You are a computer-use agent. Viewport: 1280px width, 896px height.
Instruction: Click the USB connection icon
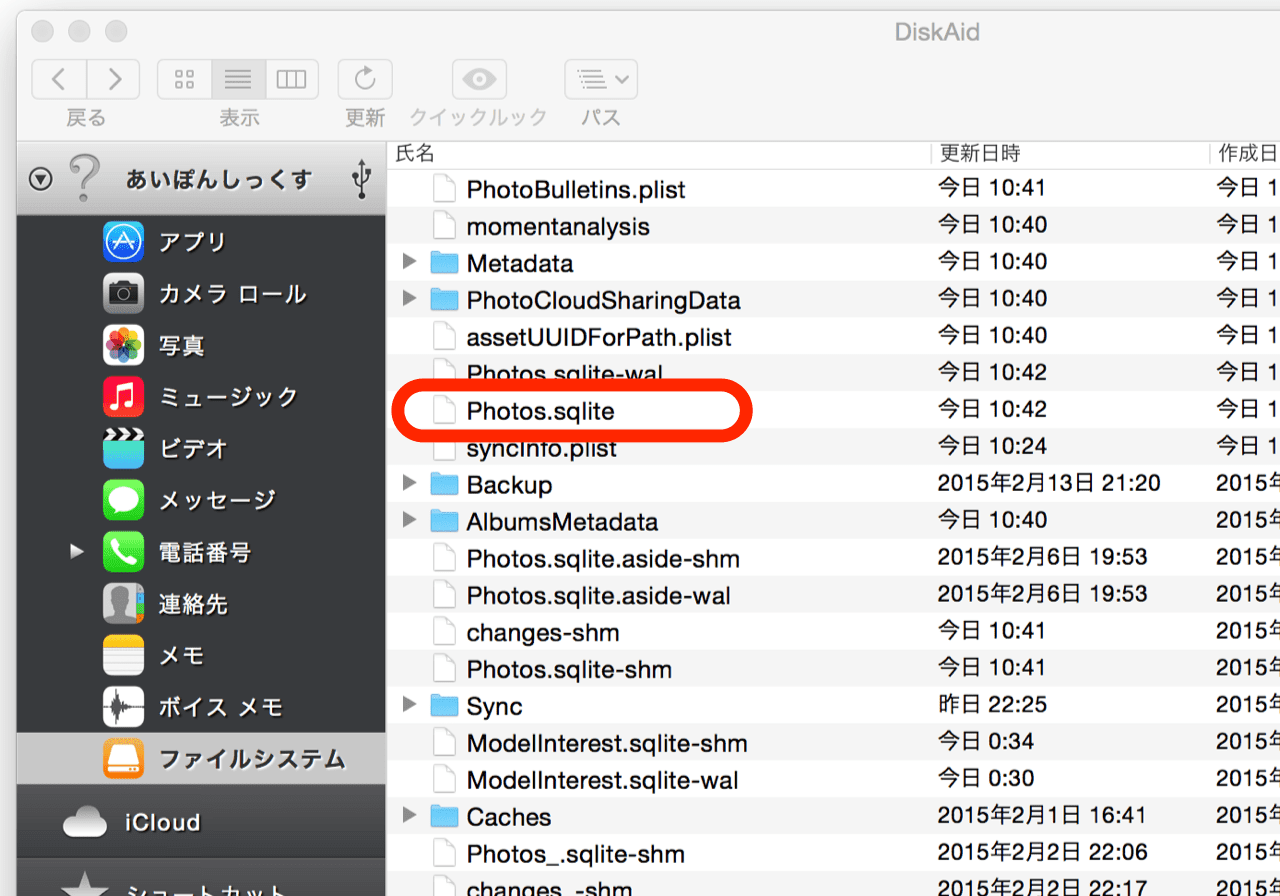[x=362, y=180]
